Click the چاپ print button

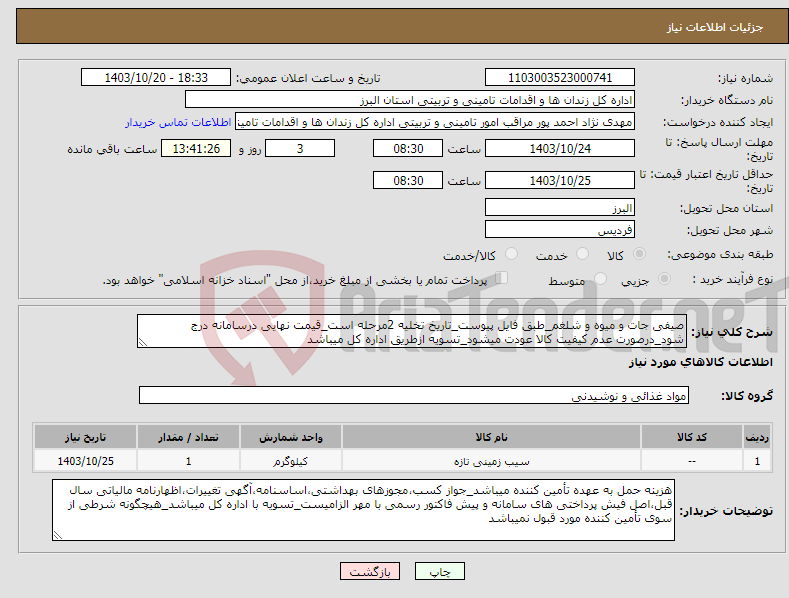(440, 571)
